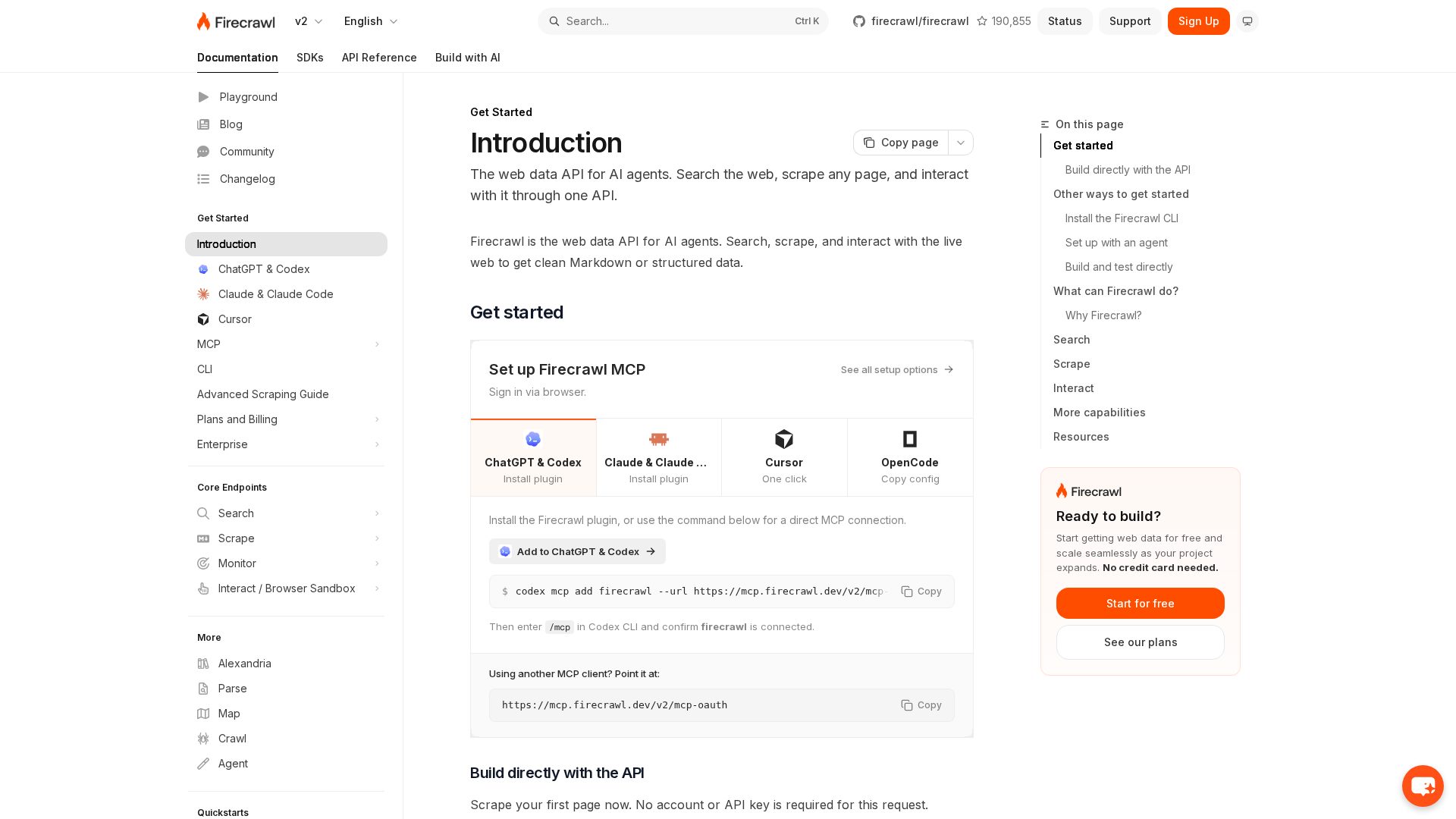Switch to the Build with AI tab
Image resolution: width=1456 pixels, height=819 pixels.
pyautogui.click(x=468, y=58)
